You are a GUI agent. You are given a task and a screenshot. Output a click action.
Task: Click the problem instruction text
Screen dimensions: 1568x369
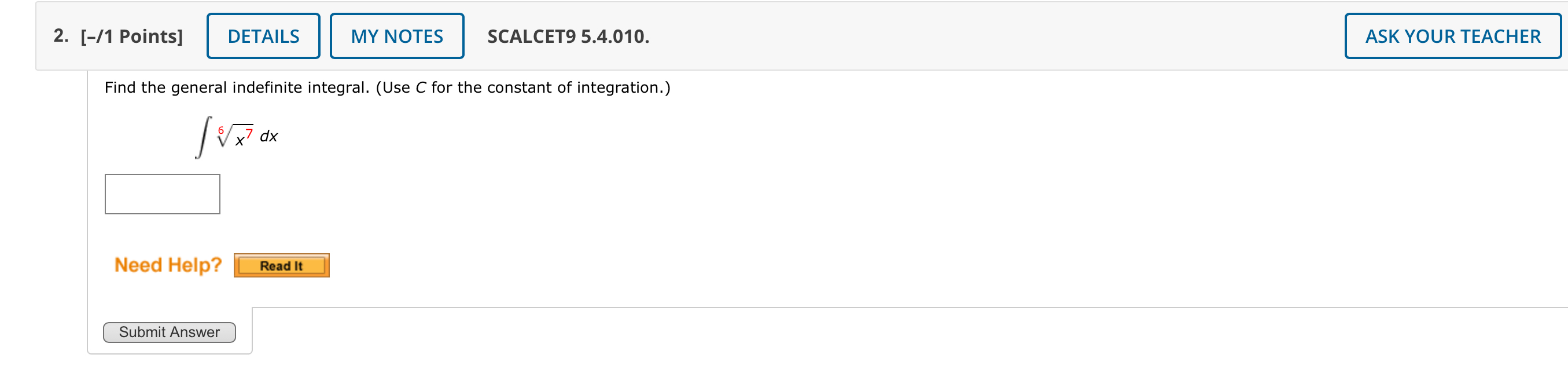[x=387, y=87]
